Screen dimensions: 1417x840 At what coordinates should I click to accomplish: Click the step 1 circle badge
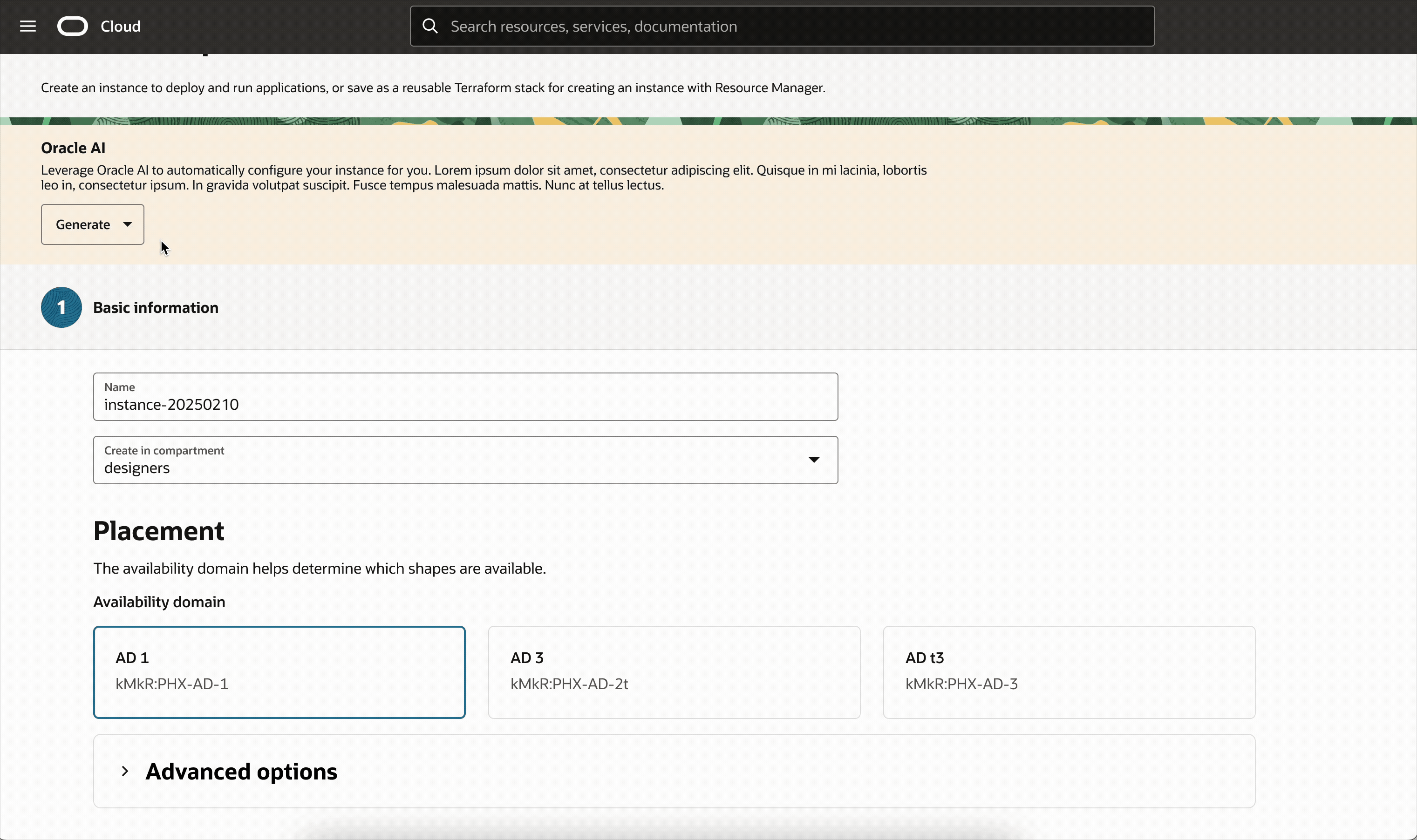coord(61,307)
